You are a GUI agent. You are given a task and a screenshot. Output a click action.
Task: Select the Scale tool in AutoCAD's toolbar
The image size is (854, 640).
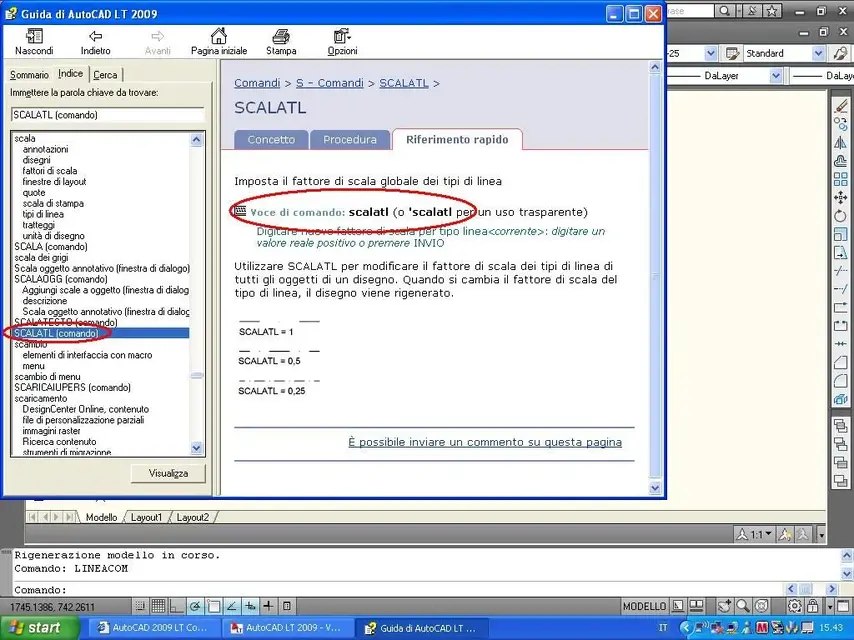tap(840, 234)
